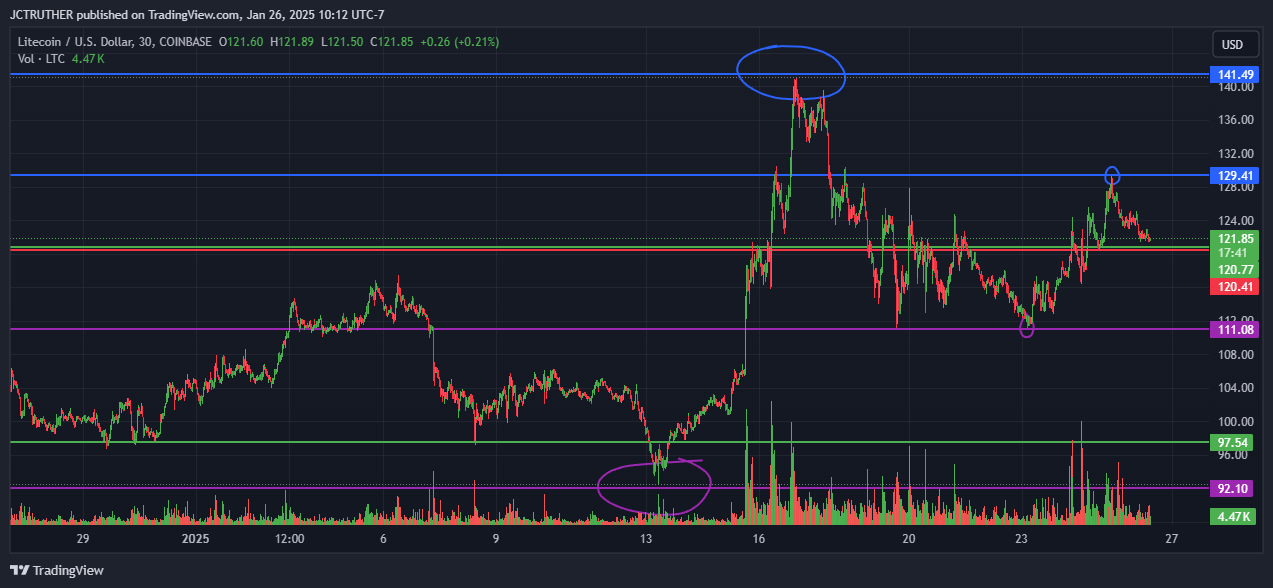The width and height of the screenshot is (1273, 588).
Task: Click the C121.85 close value
Action: click(391, 42)
